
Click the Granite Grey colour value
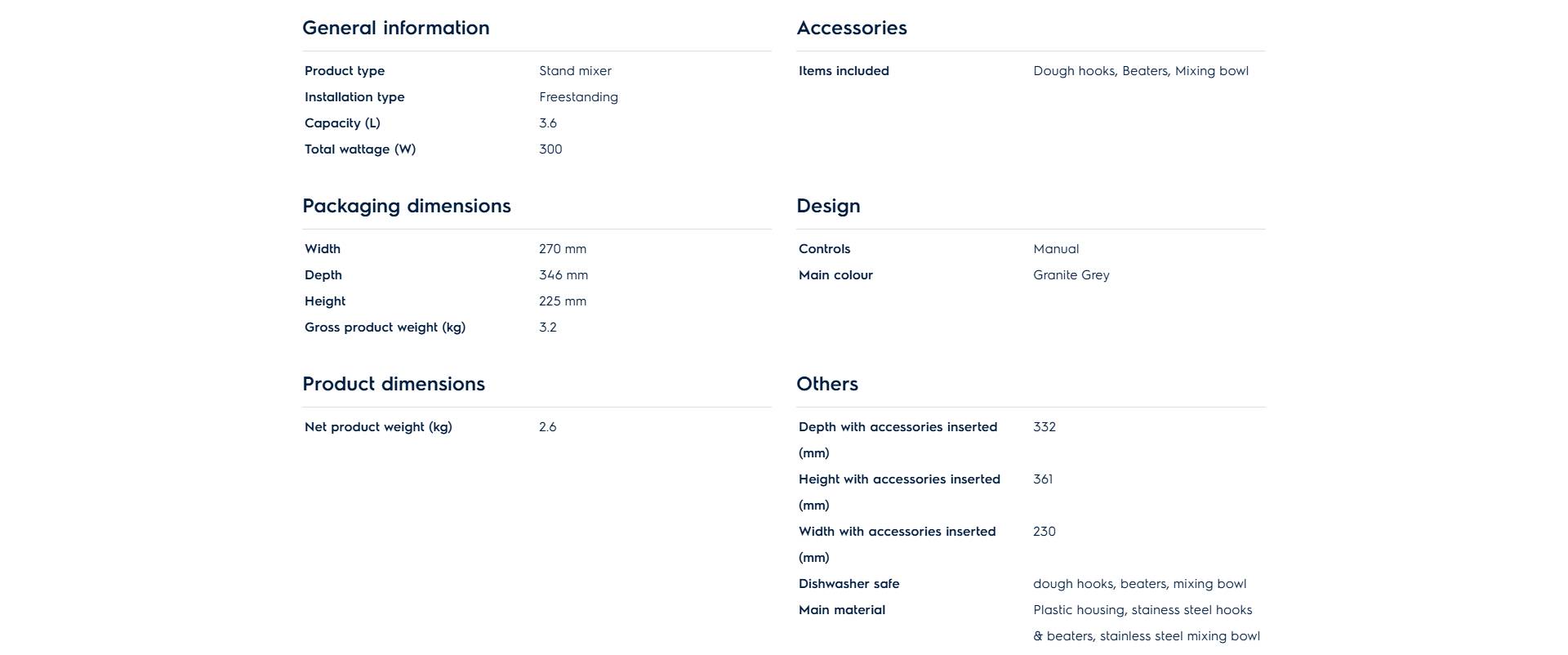(x=1071, y=275)
